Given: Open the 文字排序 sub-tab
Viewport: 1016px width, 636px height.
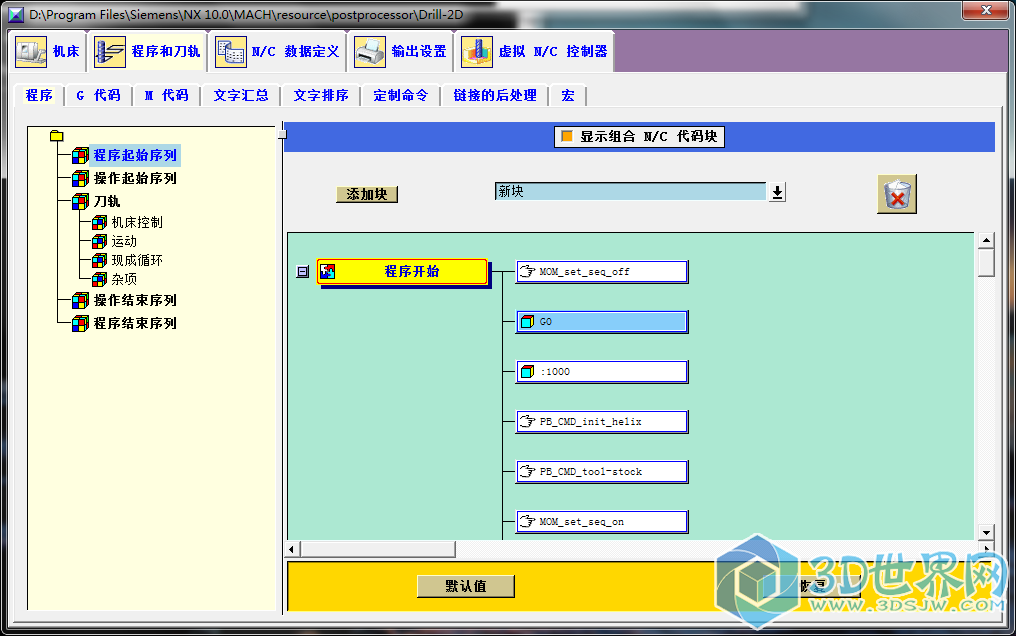Looking at the screenshot, I should (x=321, y=95).
